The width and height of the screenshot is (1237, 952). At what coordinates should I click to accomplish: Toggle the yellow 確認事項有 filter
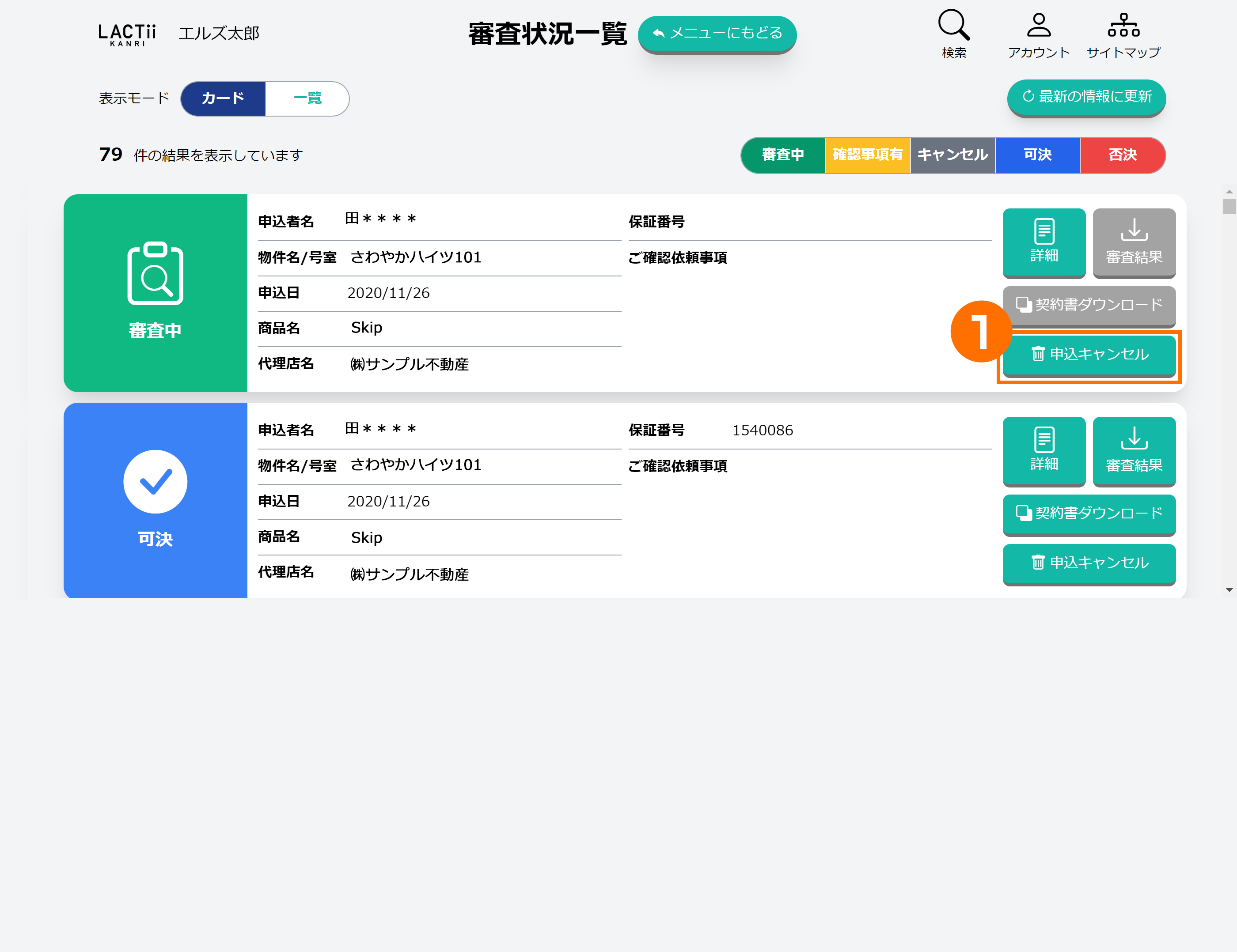pos(867,155)
